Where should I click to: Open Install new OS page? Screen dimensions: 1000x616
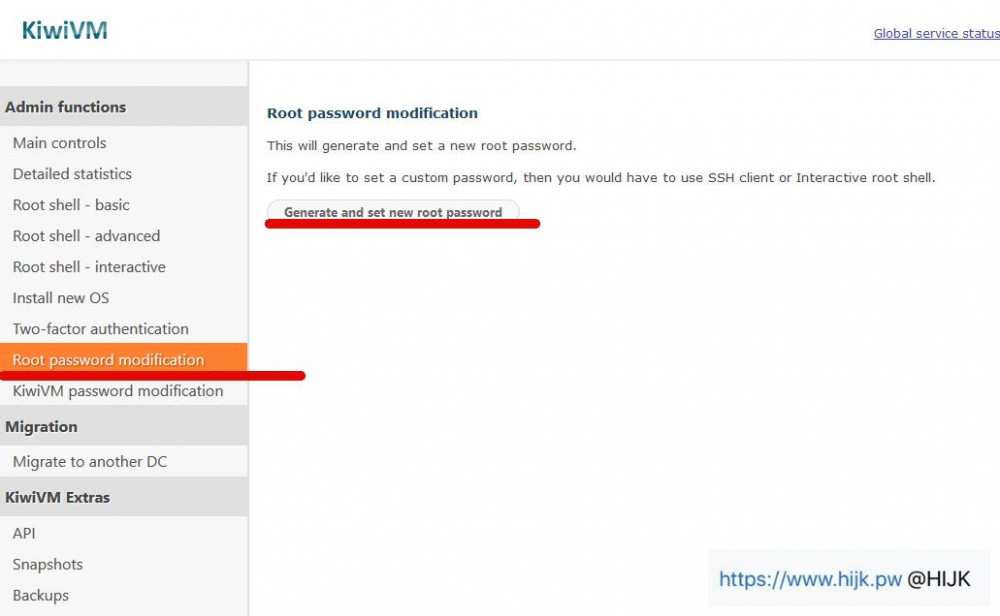click(61, 298)
